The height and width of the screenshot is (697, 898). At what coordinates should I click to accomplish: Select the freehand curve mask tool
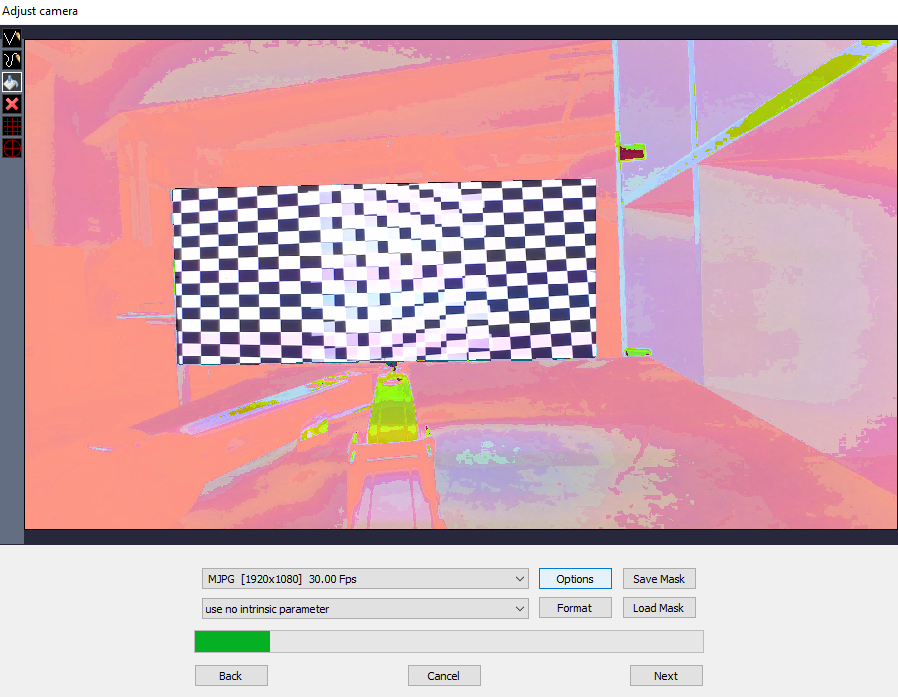pyautogui.click(x=12, y=60)
